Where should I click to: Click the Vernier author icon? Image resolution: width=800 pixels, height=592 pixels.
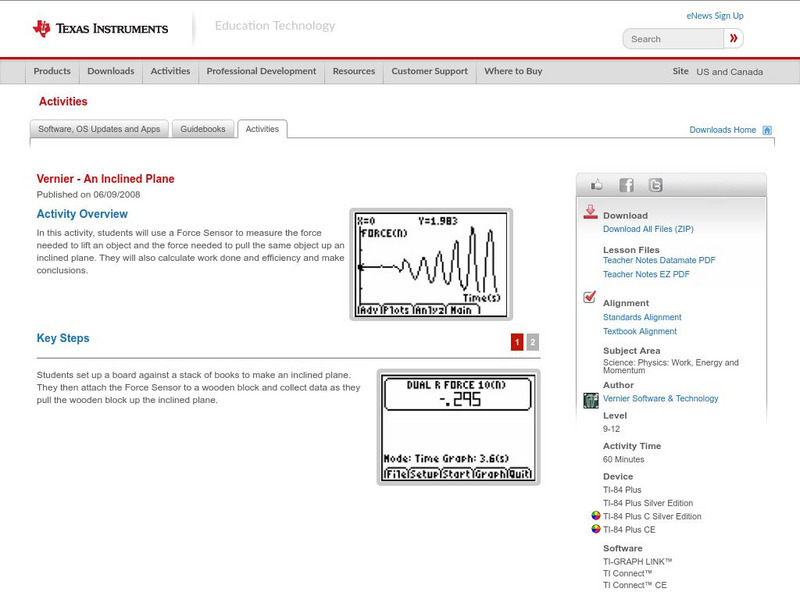tap(591, 400)
